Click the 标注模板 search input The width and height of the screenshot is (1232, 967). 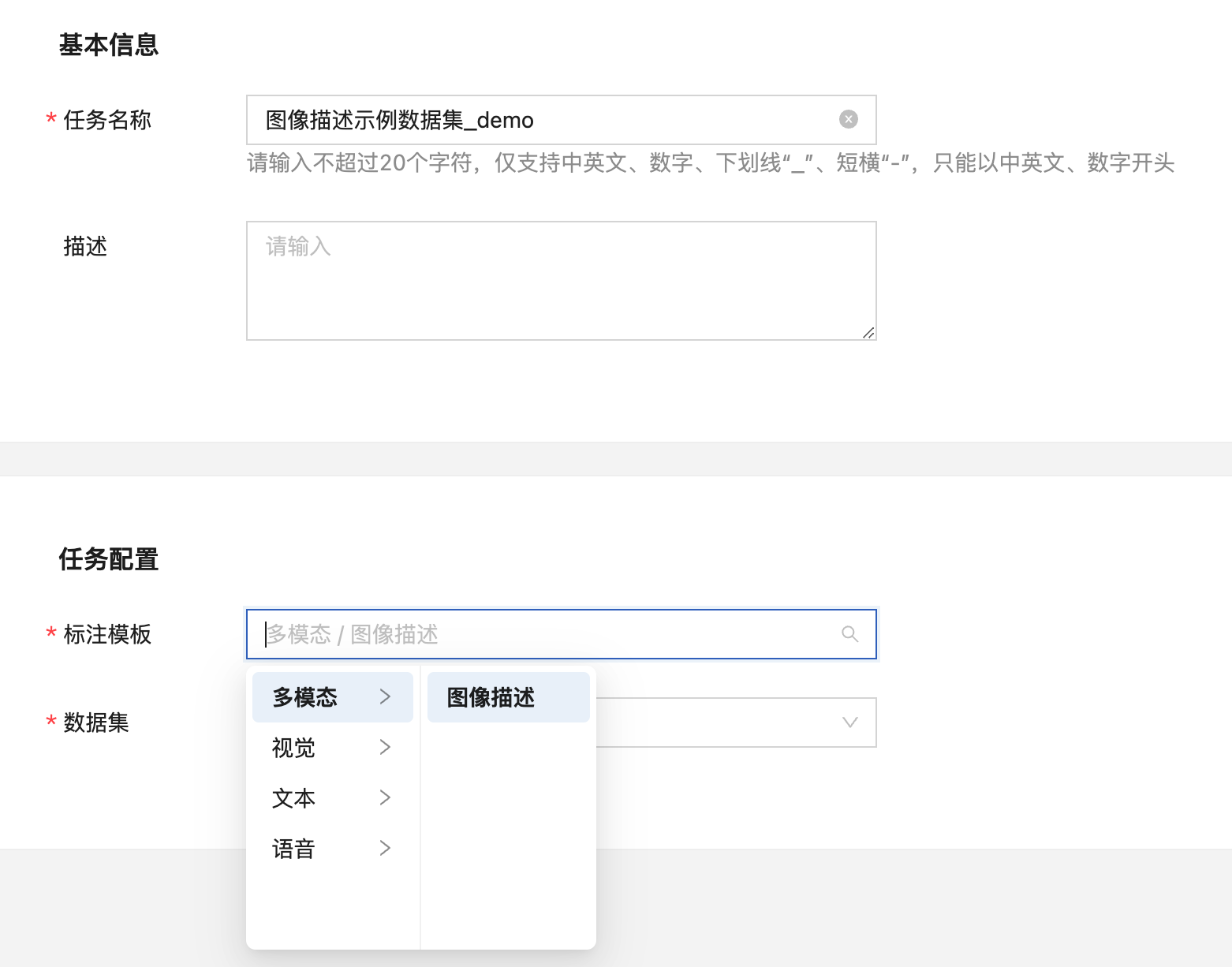point(561,634)
